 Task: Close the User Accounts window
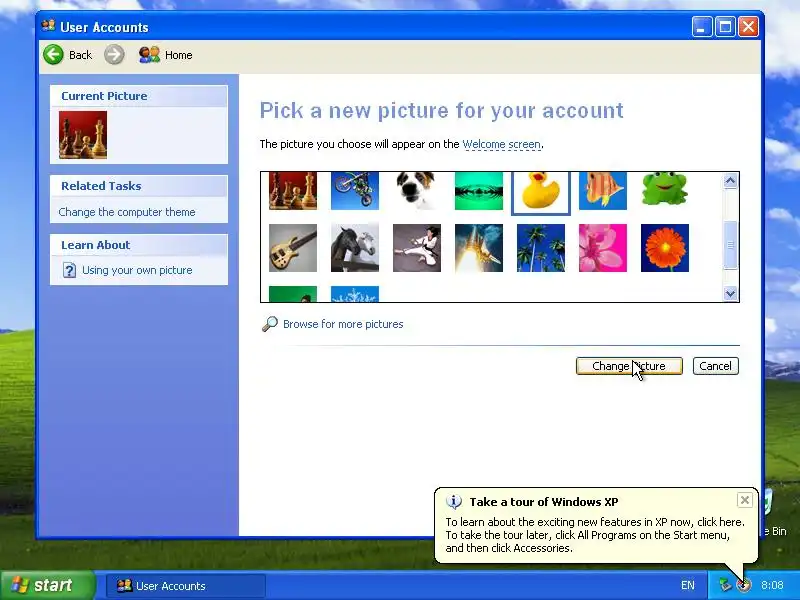tap(748, 27)
